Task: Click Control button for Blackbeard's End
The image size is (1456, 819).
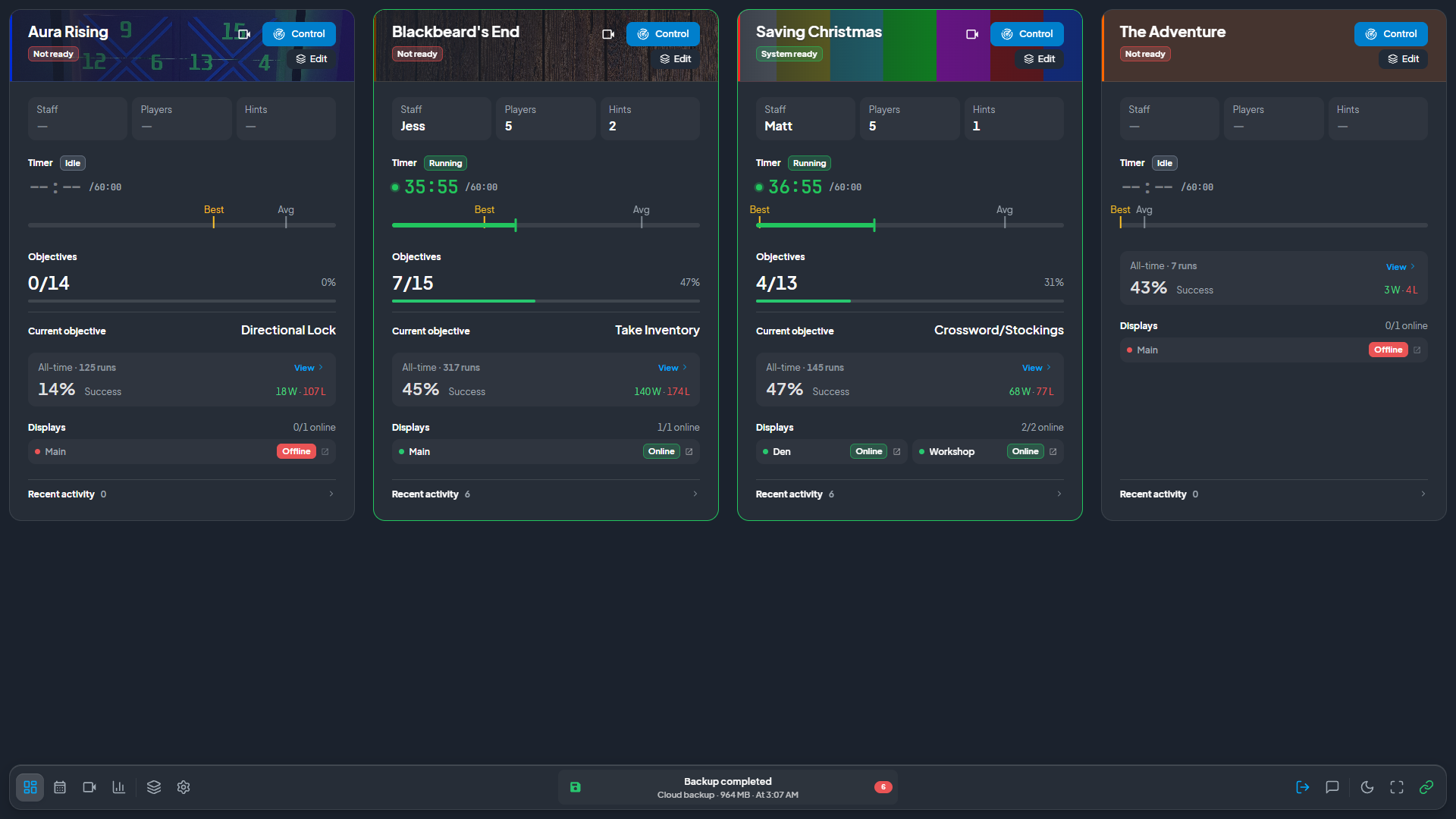Action: point(663,34)
